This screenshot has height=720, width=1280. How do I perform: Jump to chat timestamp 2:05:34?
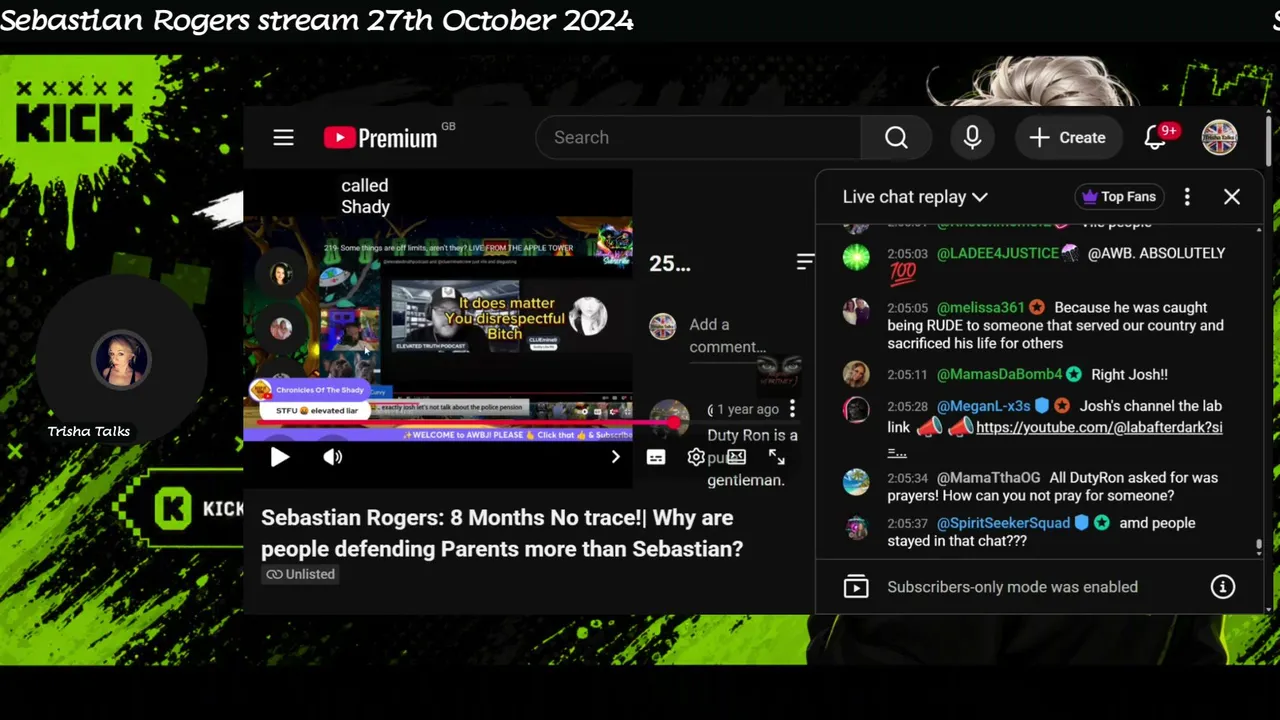pos(908,479)
